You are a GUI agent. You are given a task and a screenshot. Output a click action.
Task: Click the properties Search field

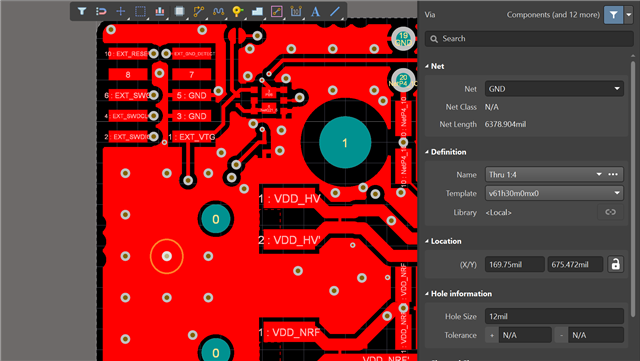529,39
